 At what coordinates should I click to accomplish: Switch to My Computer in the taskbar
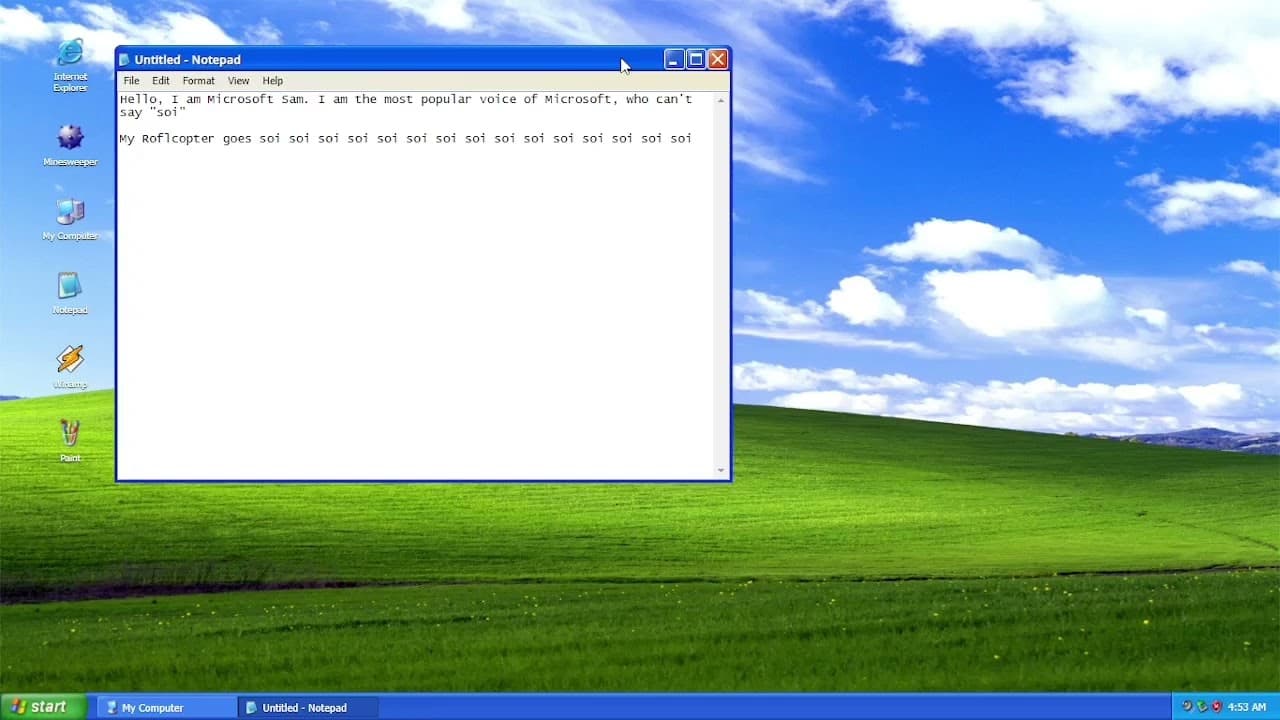[168, 708]
